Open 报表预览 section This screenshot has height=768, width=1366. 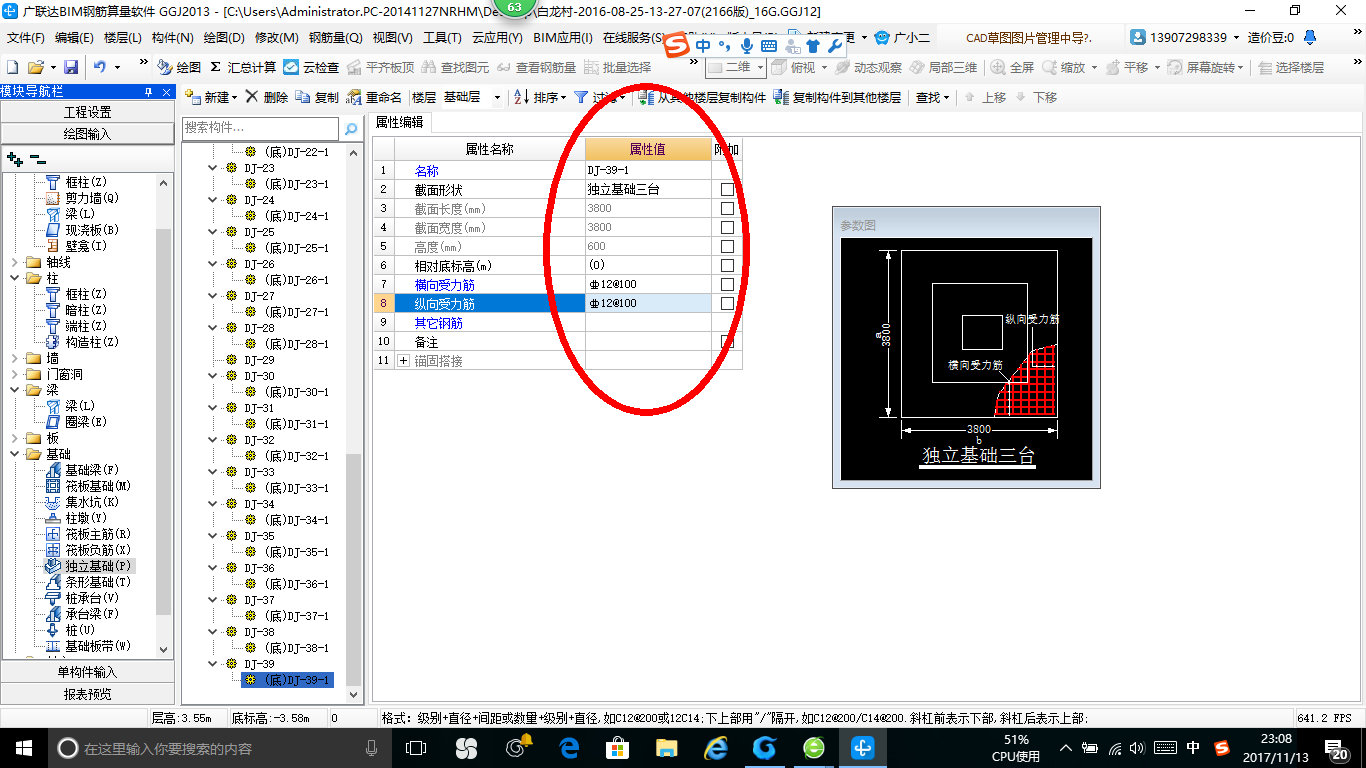(x=87, y=694)
